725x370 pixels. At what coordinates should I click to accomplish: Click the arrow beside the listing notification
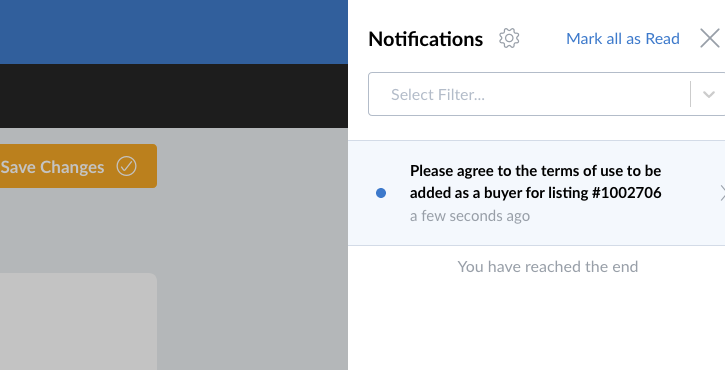pyautogui.click(x=722, y=193)
